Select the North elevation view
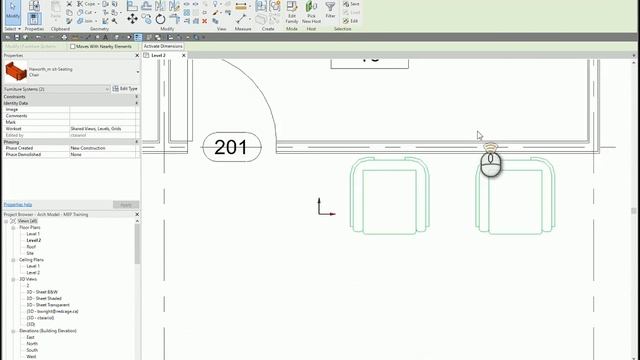 (32, 344)
